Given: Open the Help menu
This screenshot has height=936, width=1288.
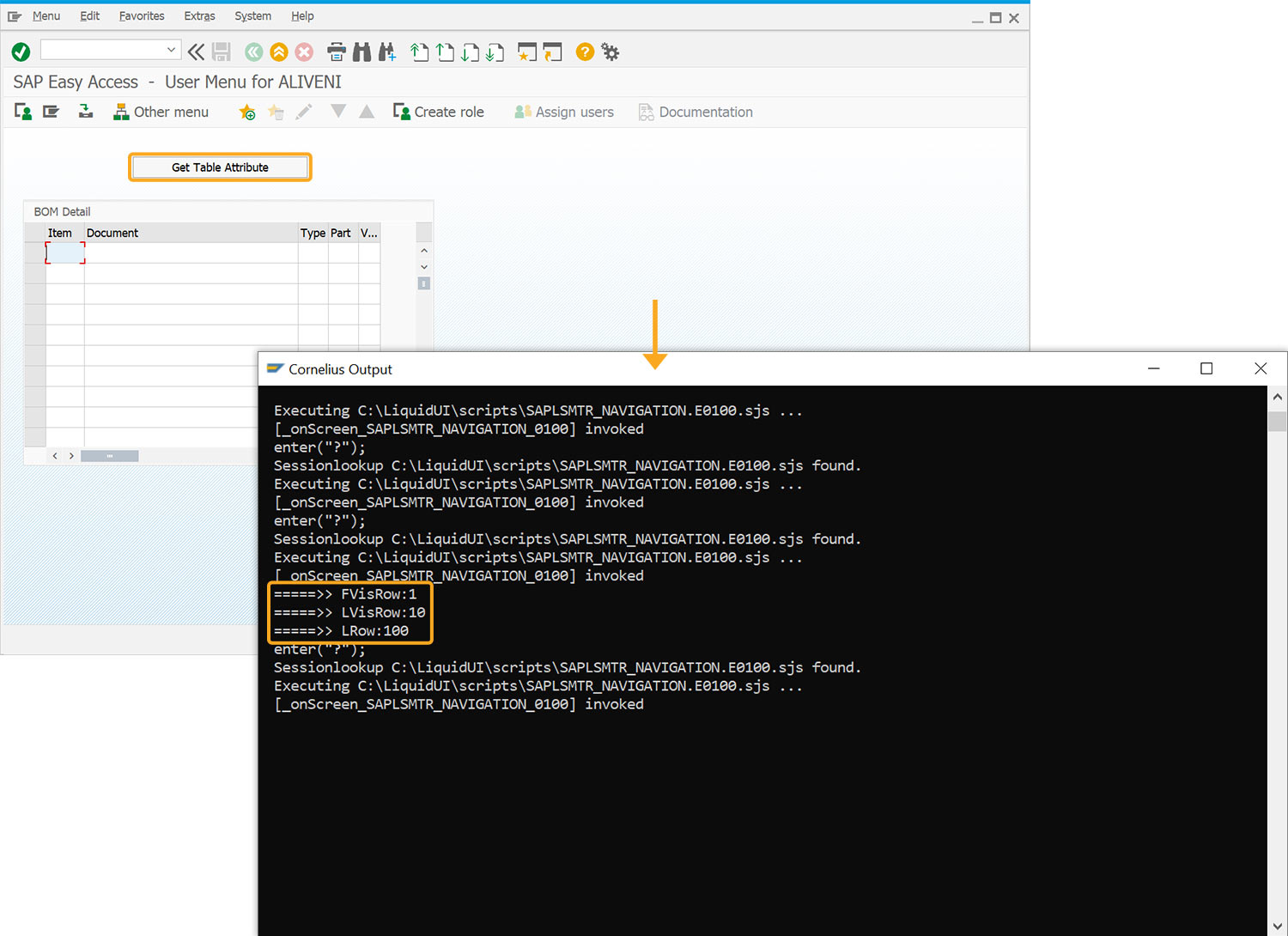Looking at the screenshot, I should [302, 15].
